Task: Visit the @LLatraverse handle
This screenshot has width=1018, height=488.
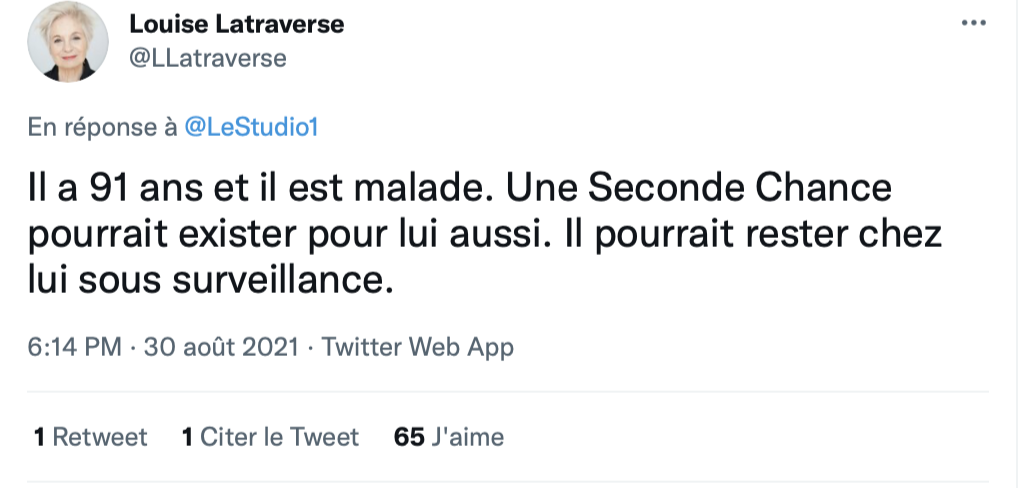Action: point(208,58)
